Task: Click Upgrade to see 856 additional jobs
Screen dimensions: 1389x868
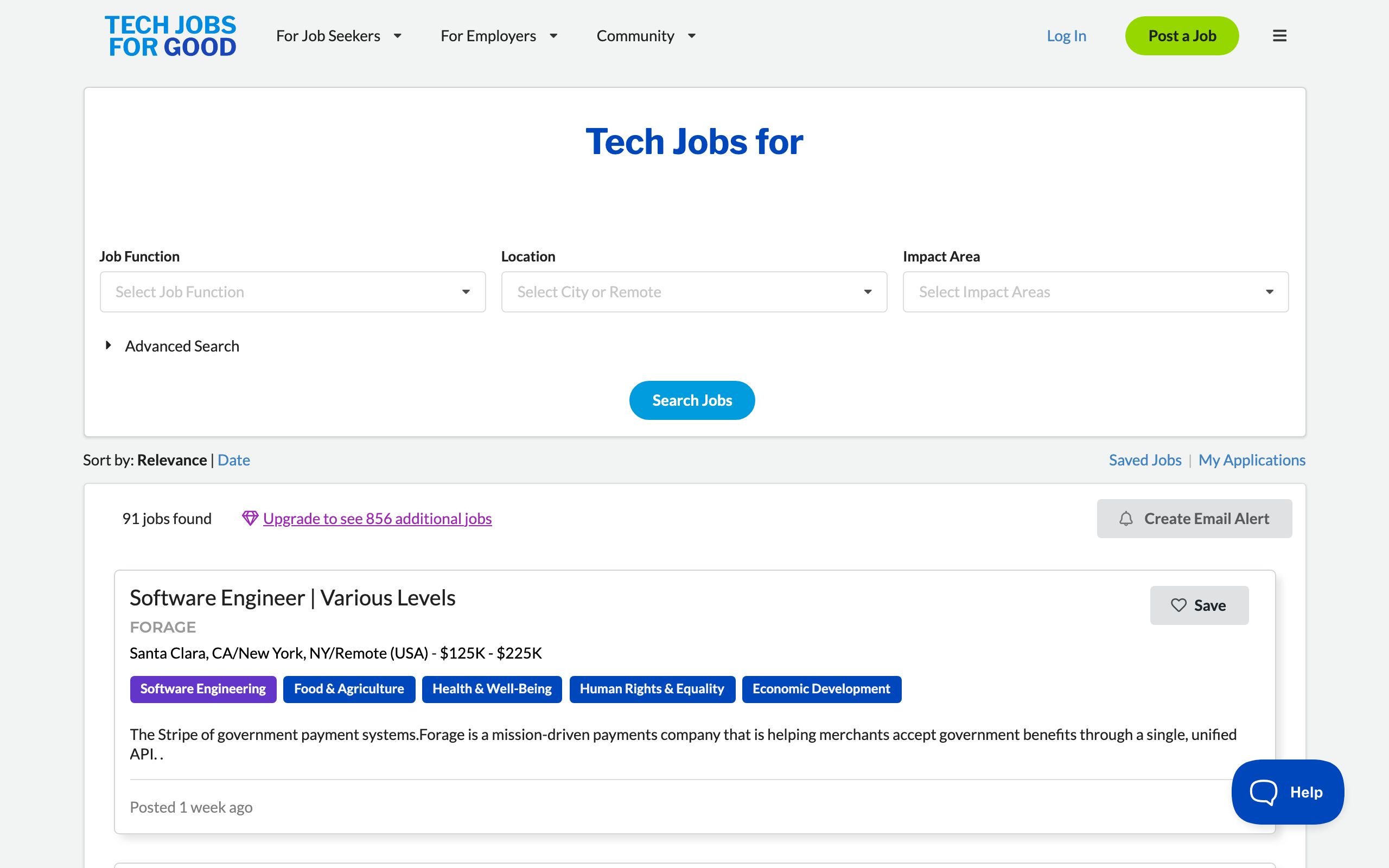Action: coord(377,519)
